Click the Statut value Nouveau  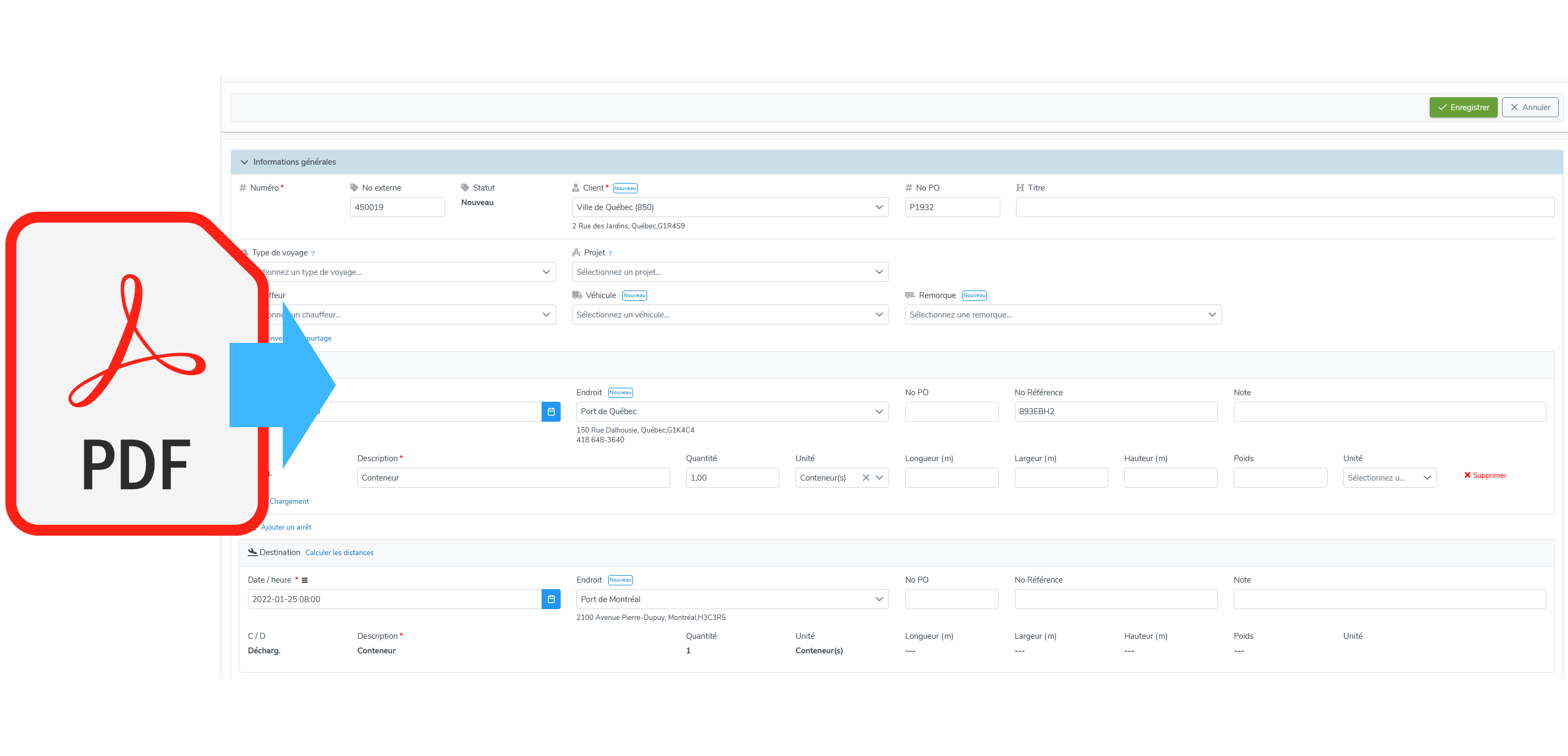tap(477, 202)
